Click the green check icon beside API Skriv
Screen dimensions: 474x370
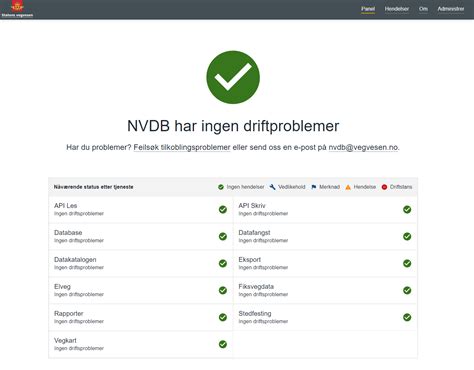[x=407, y=209]
